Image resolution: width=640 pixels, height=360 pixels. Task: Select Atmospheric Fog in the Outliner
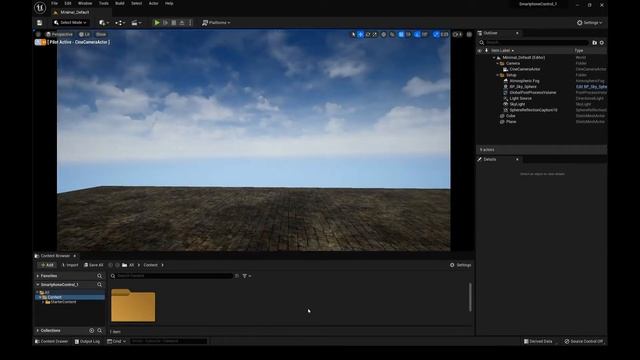pos(524,81)
